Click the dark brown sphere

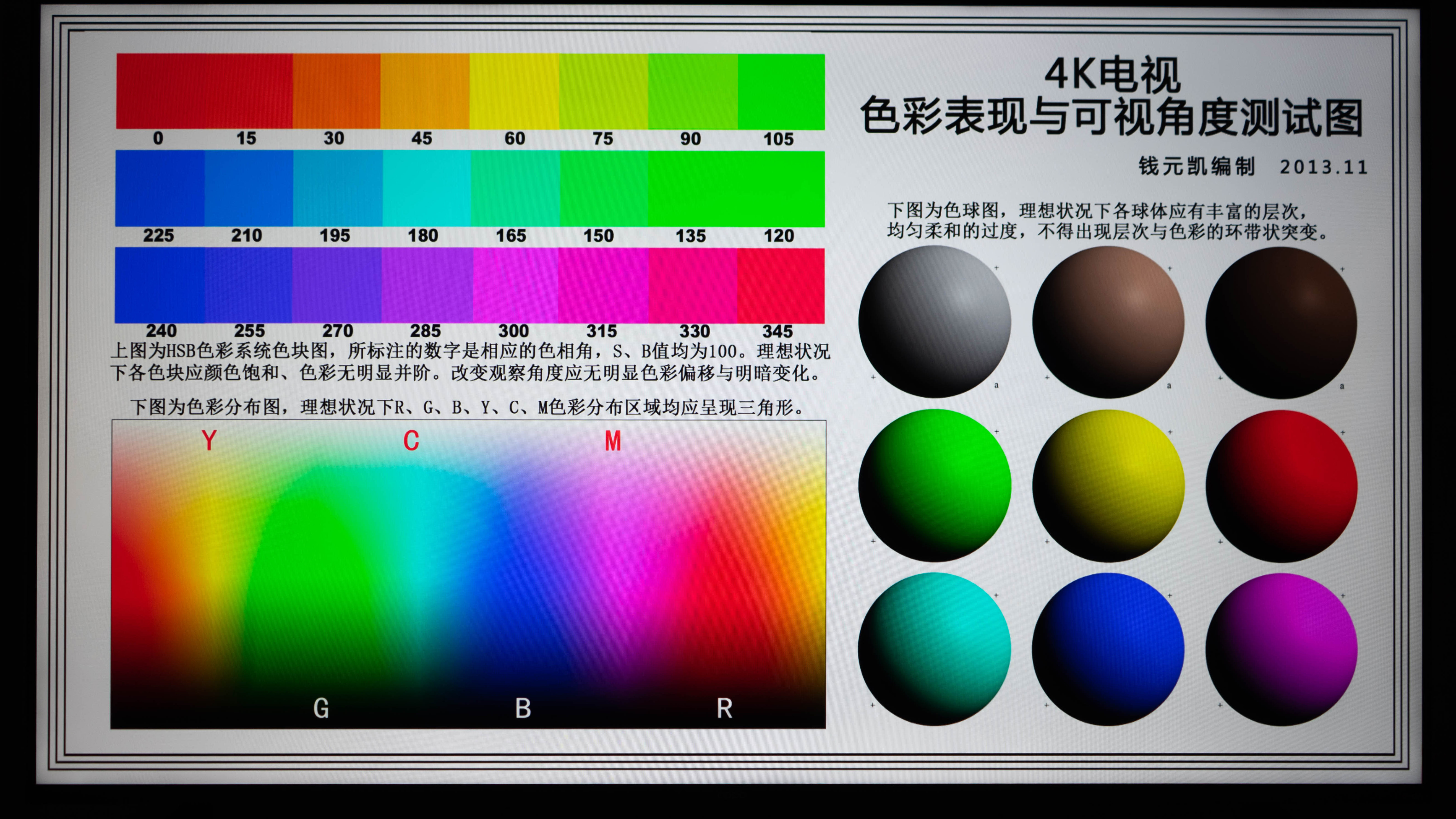[x=1281, y=322]
